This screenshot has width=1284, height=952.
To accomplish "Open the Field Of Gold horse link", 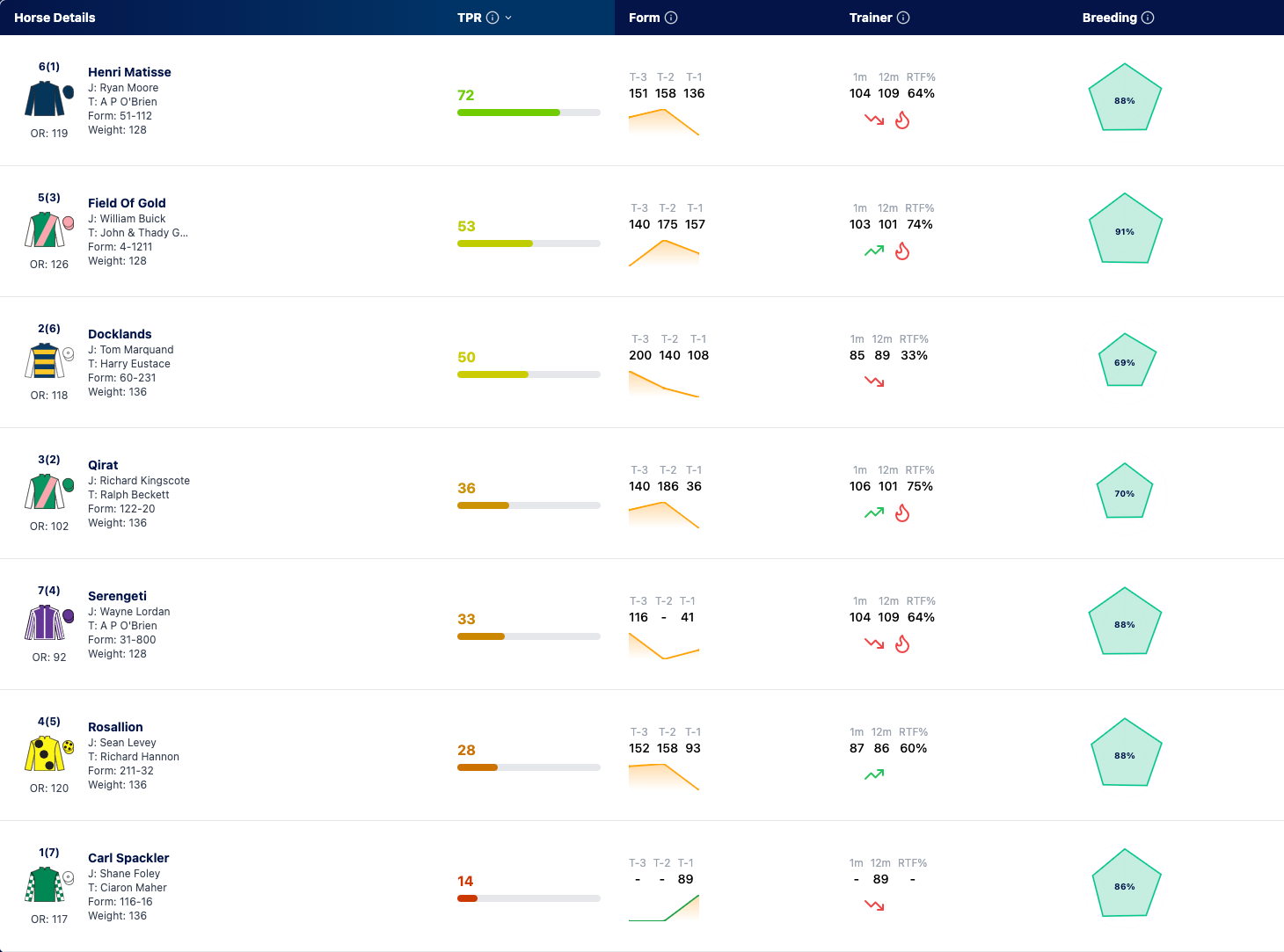I will pyautogui.click(x=127, y=203).
